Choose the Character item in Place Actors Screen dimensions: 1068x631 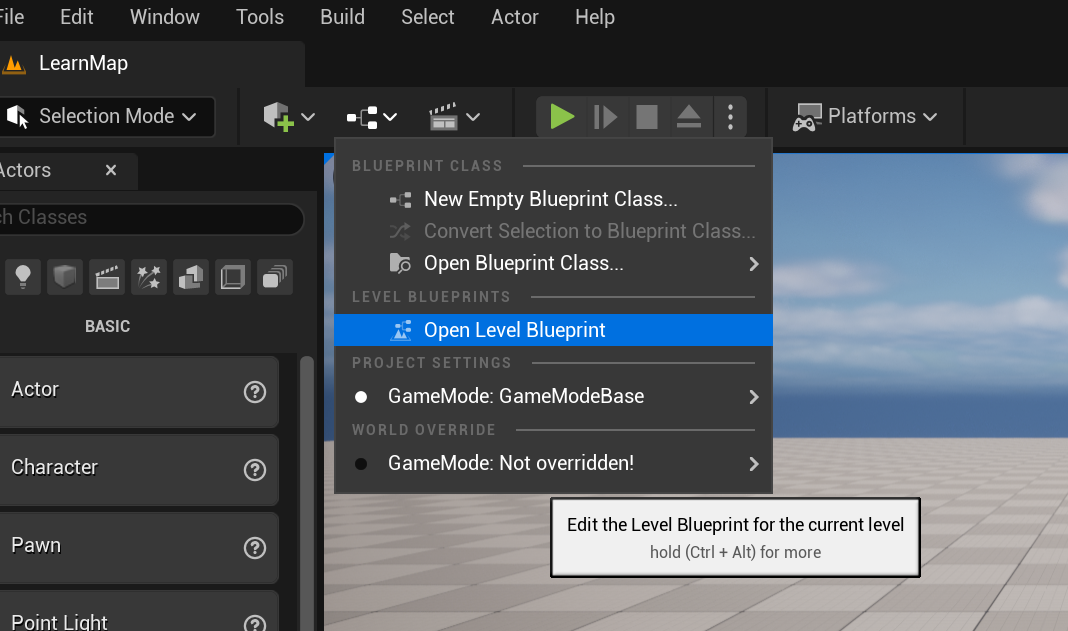pyautogui.click(x=139, y=470)
